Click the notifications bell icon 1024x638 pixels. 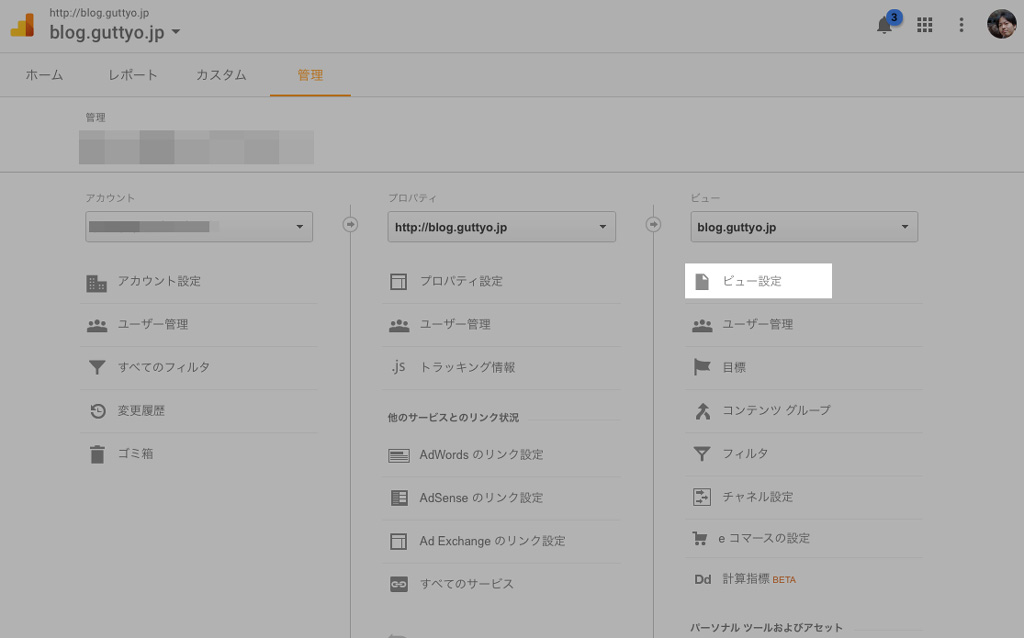[x=885, y=25]
